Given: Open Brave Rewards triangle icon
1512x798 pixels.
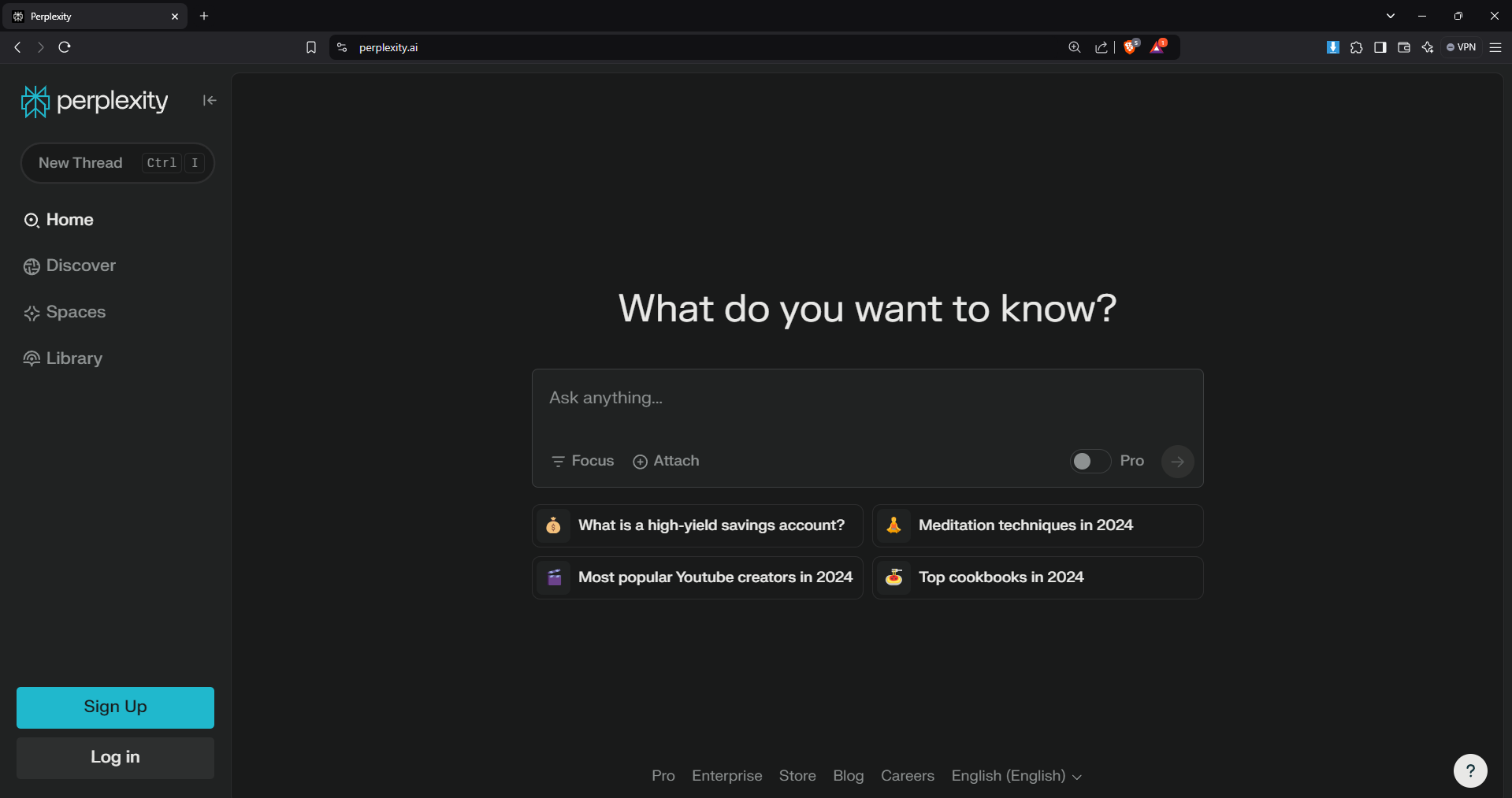Looking at the screenshot, I should click(1157, 46).
